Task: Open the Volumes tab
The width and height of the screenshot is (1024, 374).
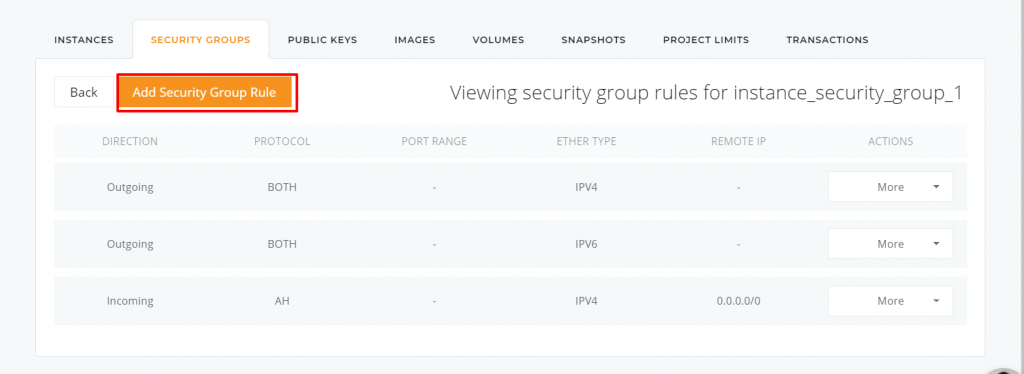Action: click(x=498, y=40)
